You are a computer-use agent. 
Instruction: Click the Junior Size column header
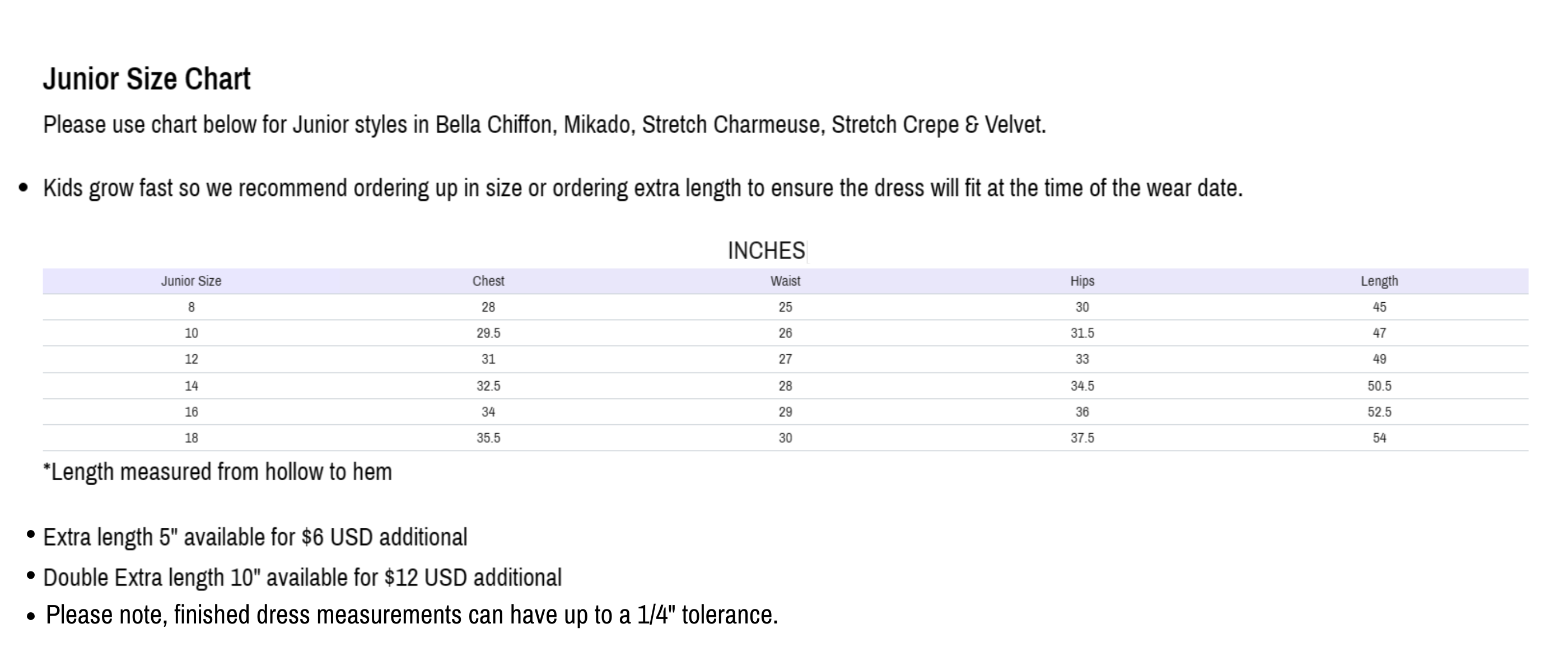coord(191,281)
